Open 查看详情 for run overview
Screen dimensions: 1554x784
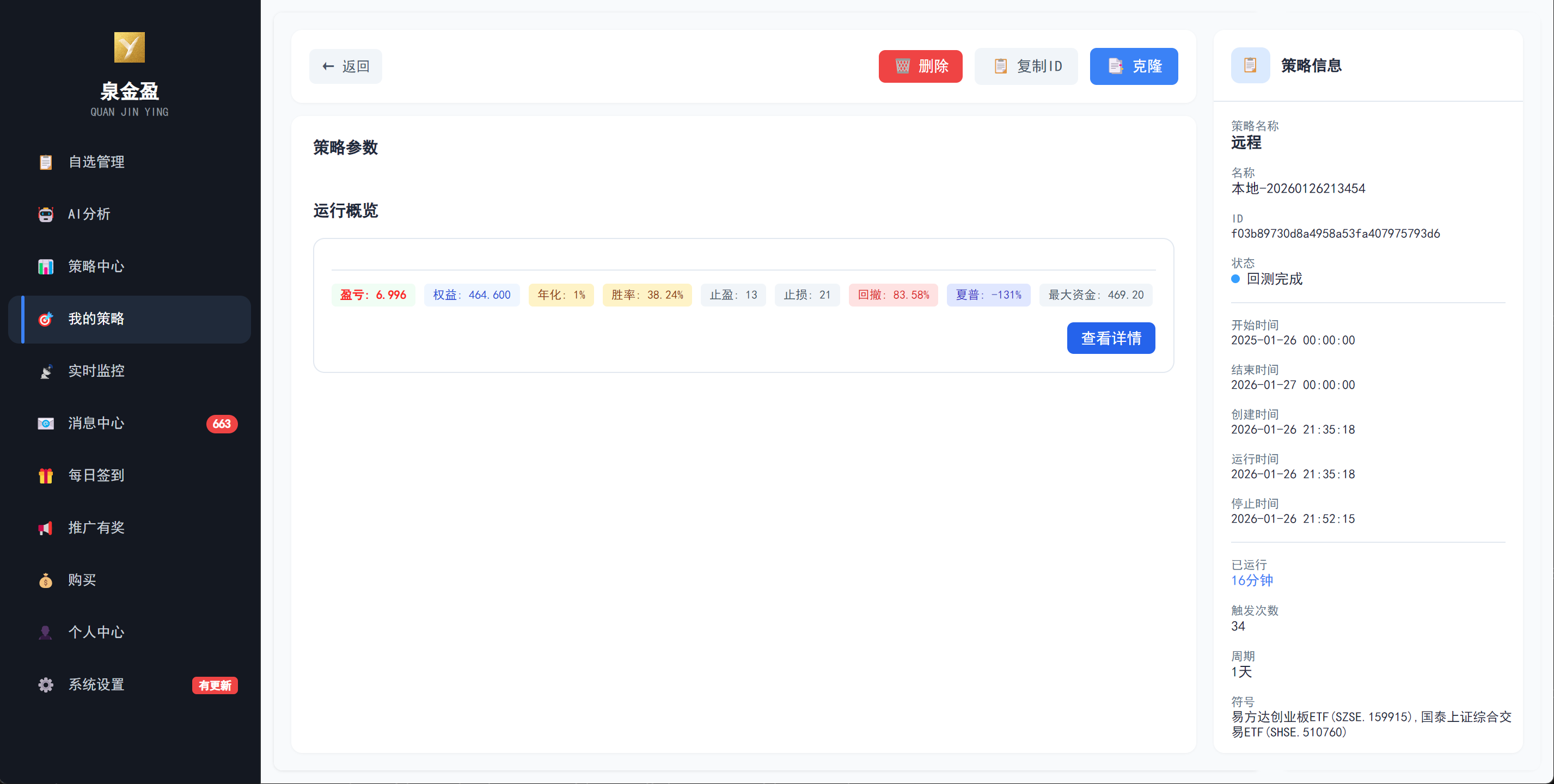point(1111,338)
